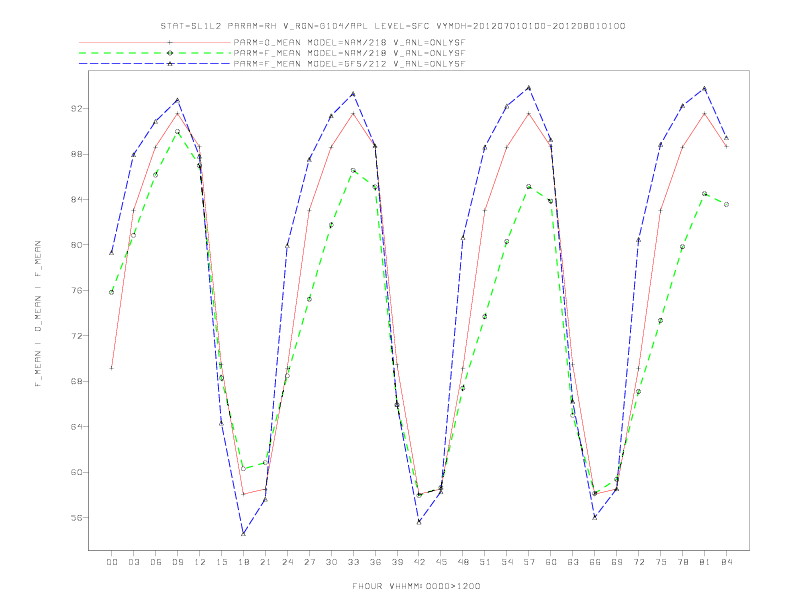
Task: Click forecast hour 06 on x-axis
Action: click(x=156, y=562)
